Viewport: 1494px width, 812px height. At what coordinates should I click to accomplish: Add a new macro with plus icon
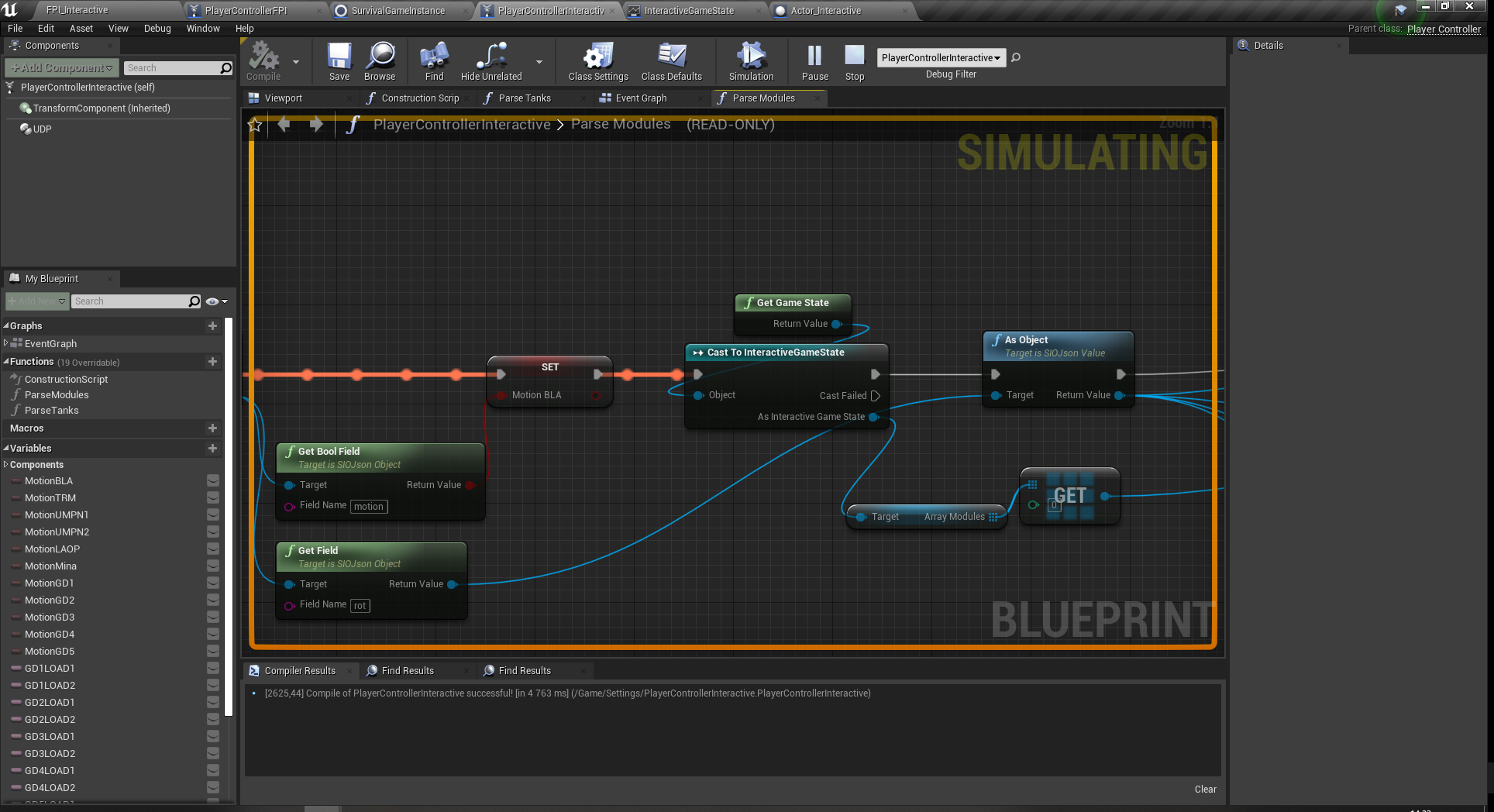coord(212,428)
